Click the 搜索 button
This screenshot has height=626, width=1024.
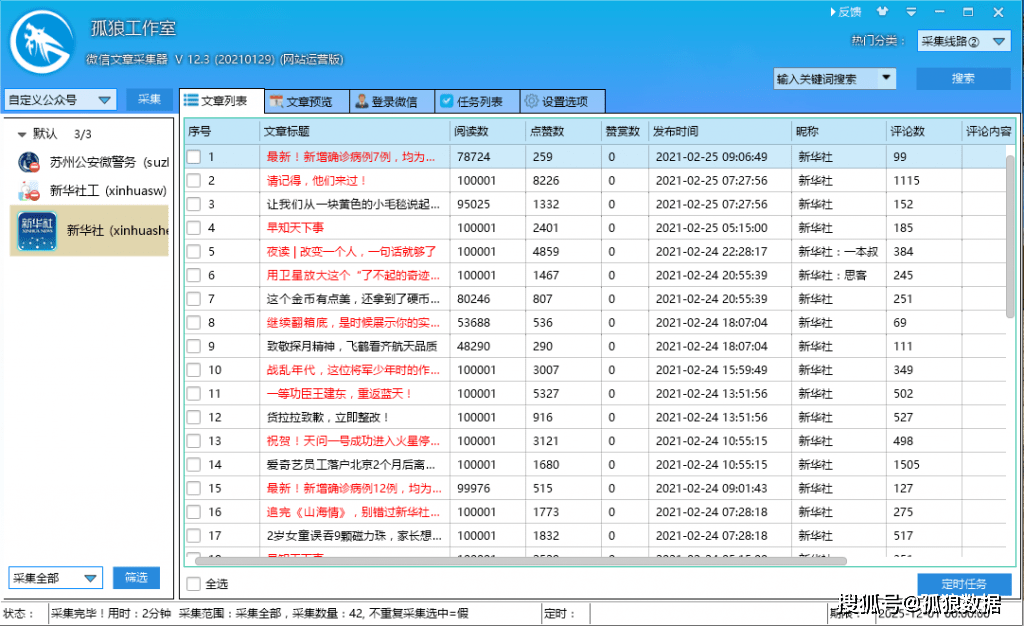coord(963,78)
